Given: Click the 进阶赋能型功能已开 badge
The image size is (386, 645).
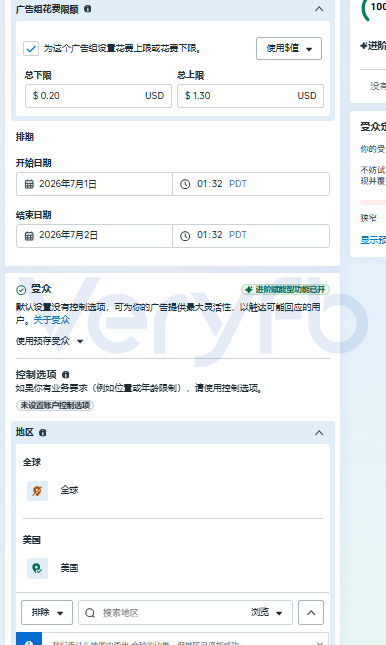Looking at the screenshot, I should (x=285, y=290).
